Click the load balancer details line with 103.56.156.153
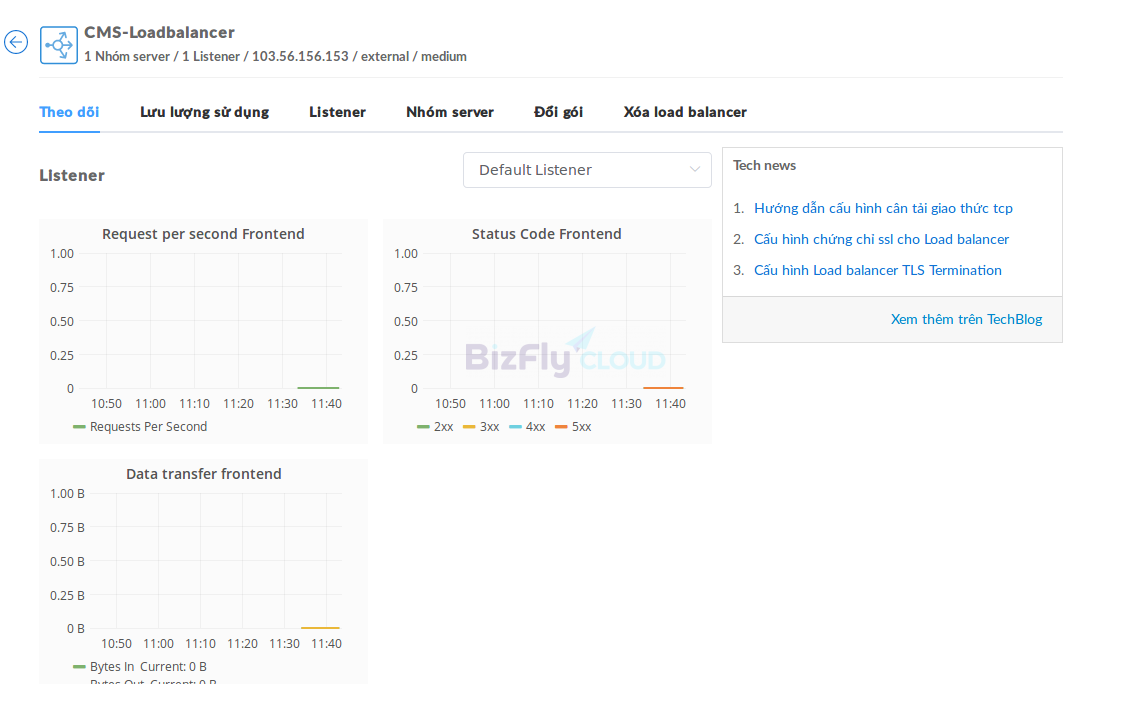This screenshot has width=1132, height=705. [275, 56]
